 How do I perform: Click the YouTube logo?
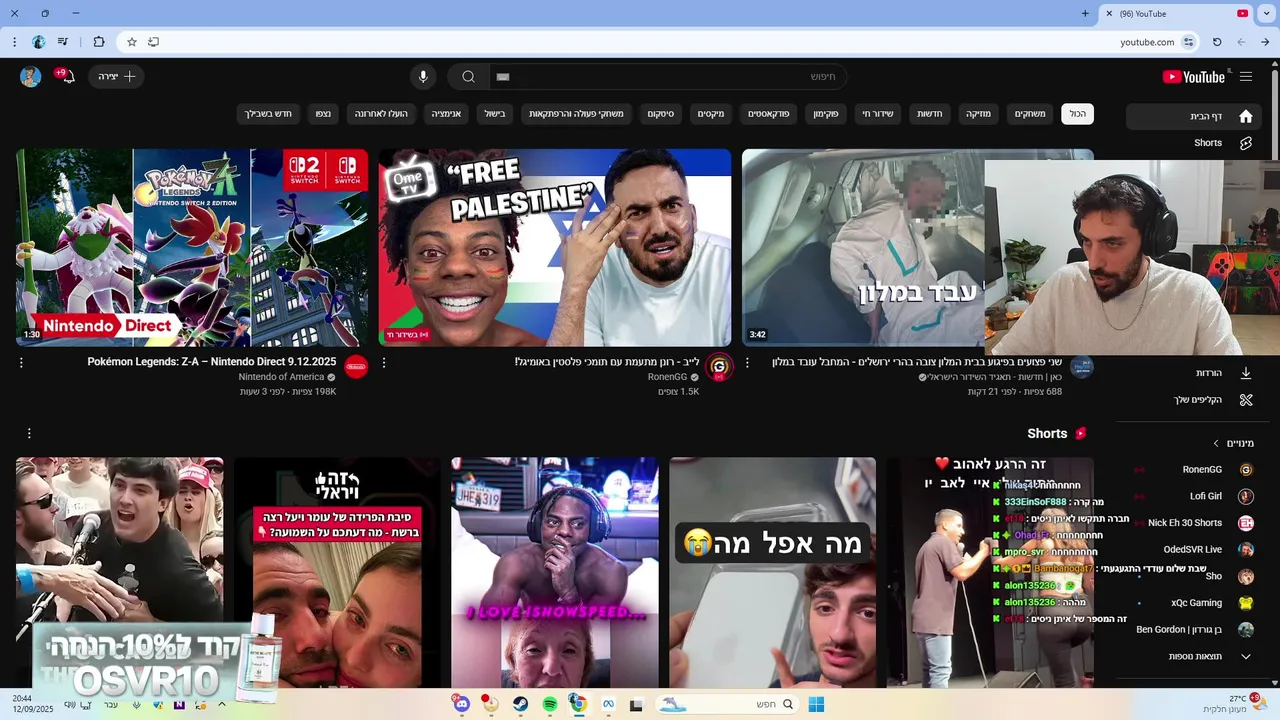coord(1194,77)
